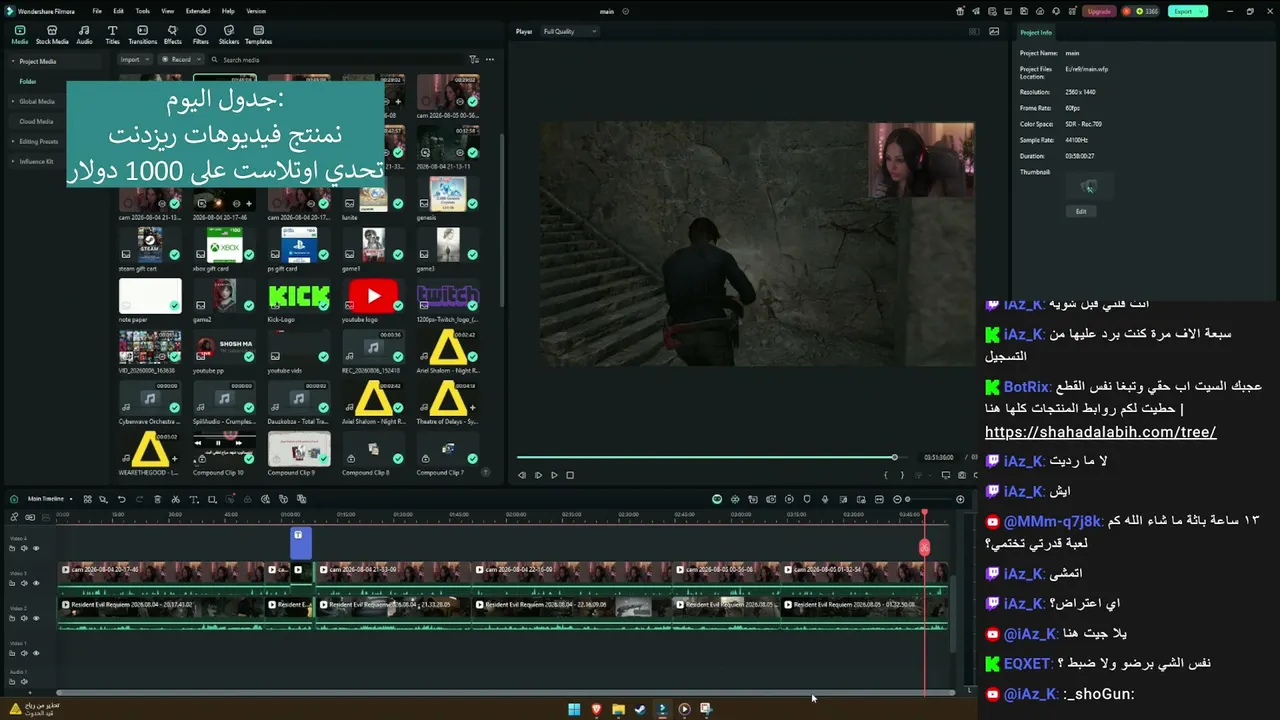Click the player progress slider handle
The height and width of the screenshot is (720, 1280).
pos(894,457)
